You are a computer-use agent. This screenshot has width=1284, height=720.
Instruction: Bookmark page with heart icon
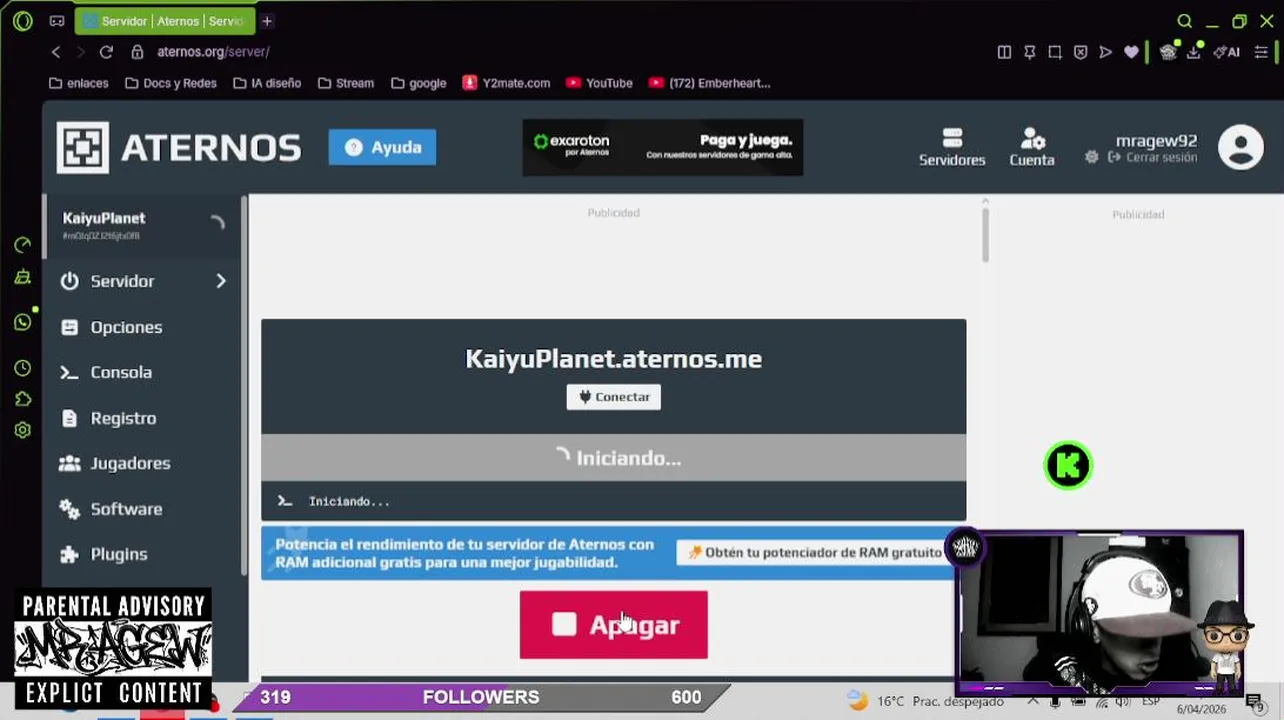(1131, 52)
